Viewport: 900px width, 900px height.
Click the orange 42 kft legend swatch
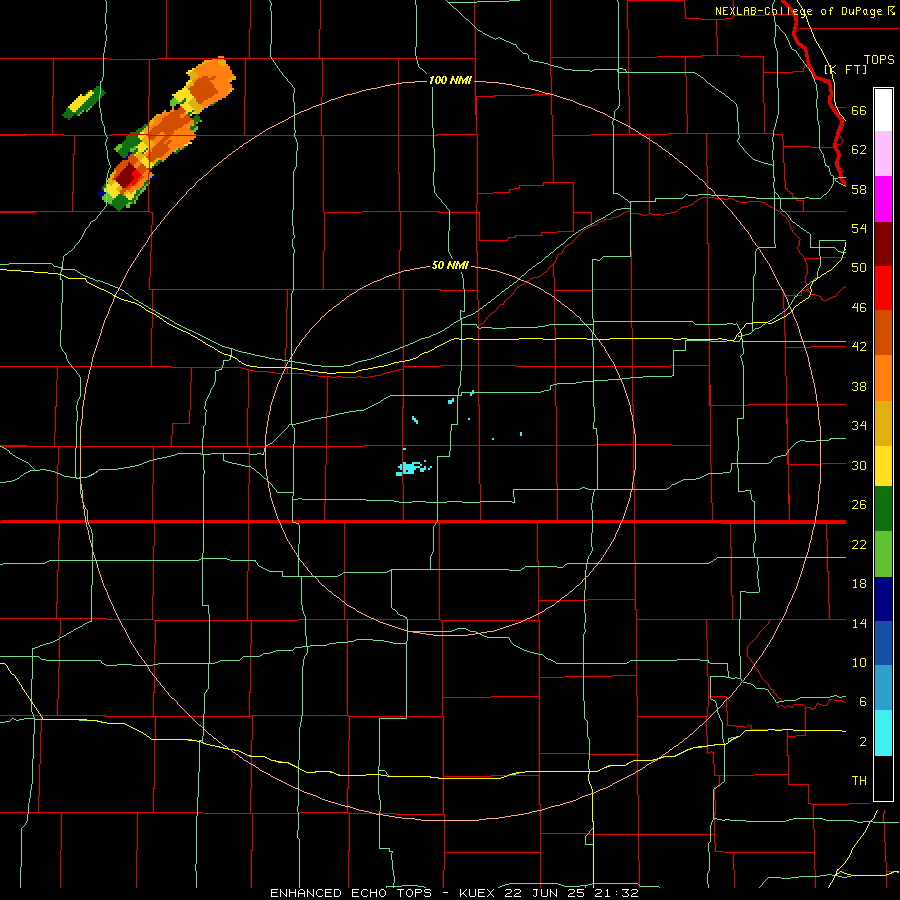pos(883,378)
